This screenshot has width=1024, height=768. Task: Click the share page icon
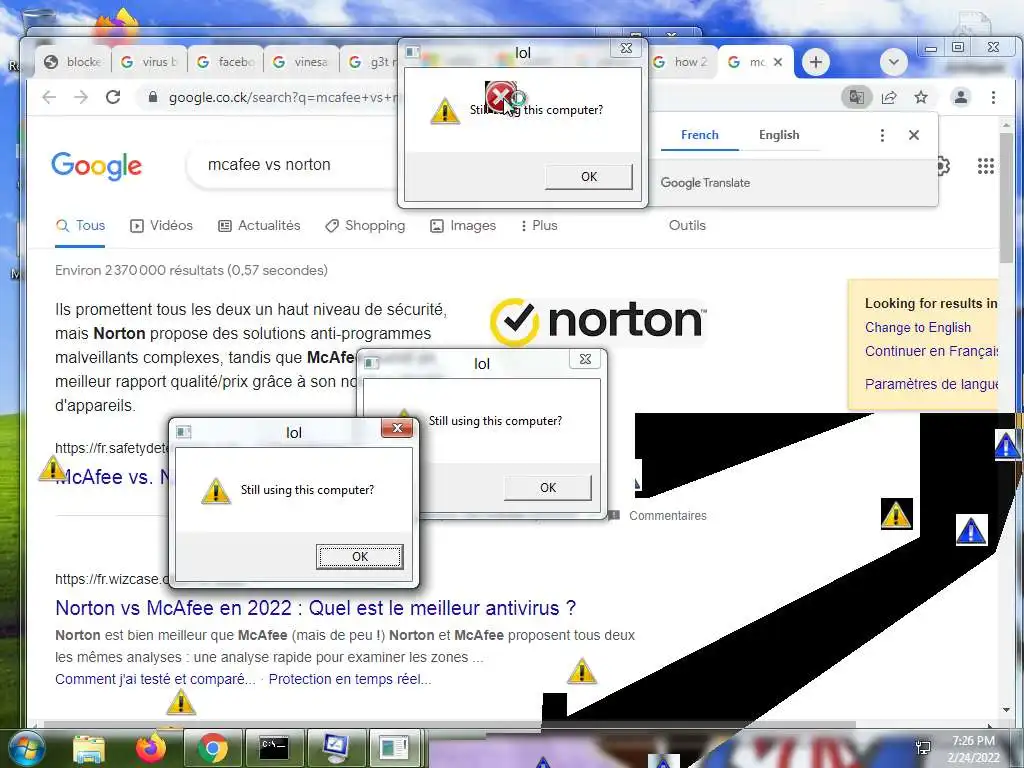tap(889, 97)
